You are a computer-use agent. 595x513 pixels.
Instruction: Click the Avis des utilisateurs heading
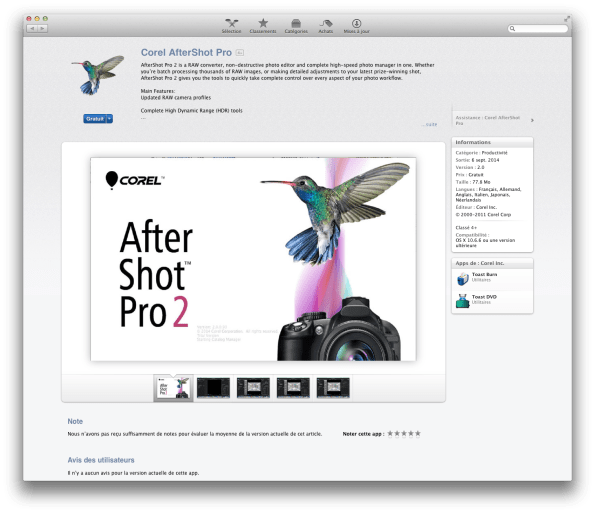[x=101, y=460]
